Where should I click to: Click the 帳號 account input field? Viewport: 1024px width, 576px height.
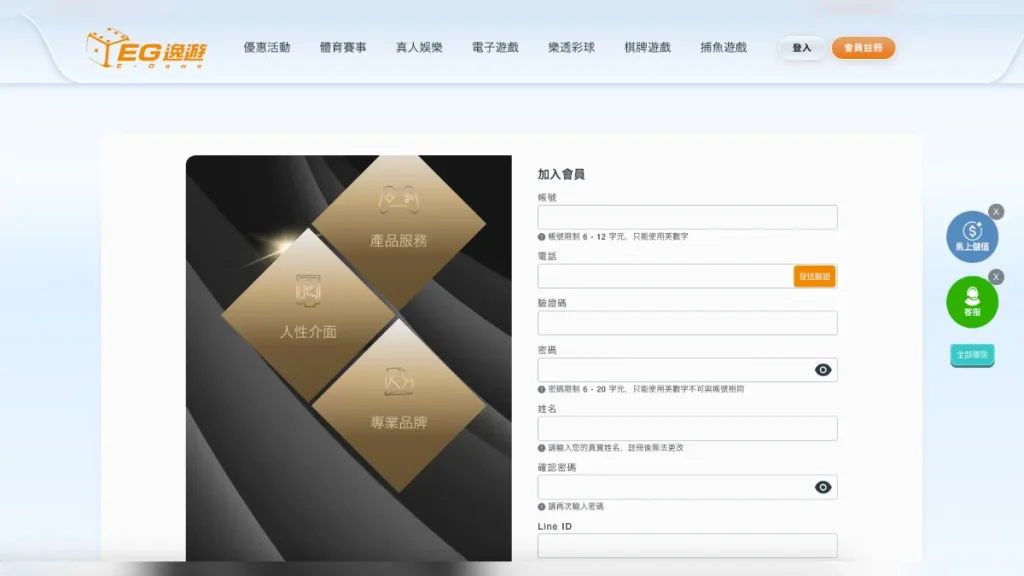(687, 216)
